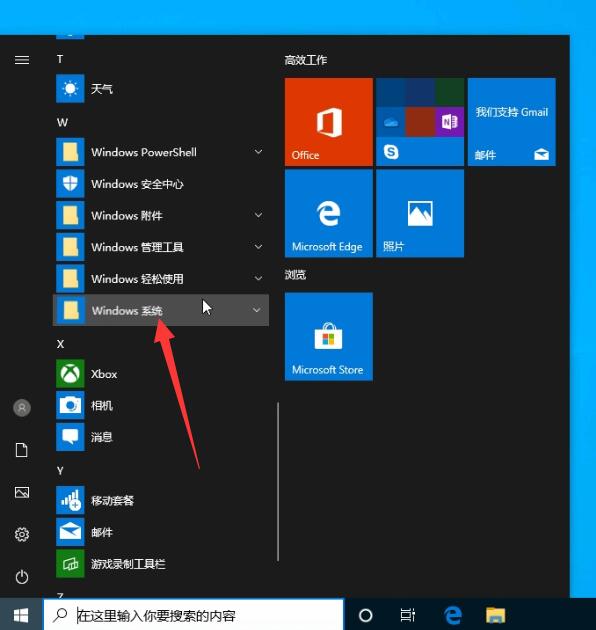
Task: Open the Camera (相机) app icon
Action: [x=70, y=405]
